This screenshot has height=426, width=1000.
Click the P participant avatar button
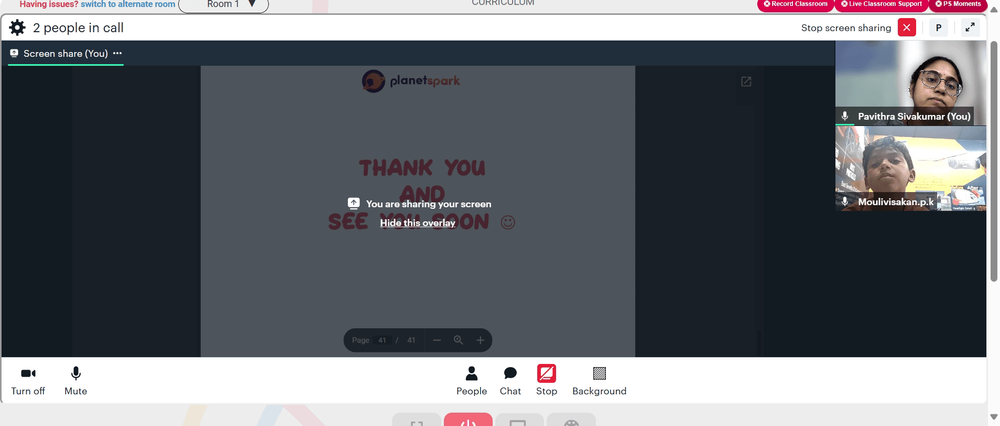tap(938, 27)
